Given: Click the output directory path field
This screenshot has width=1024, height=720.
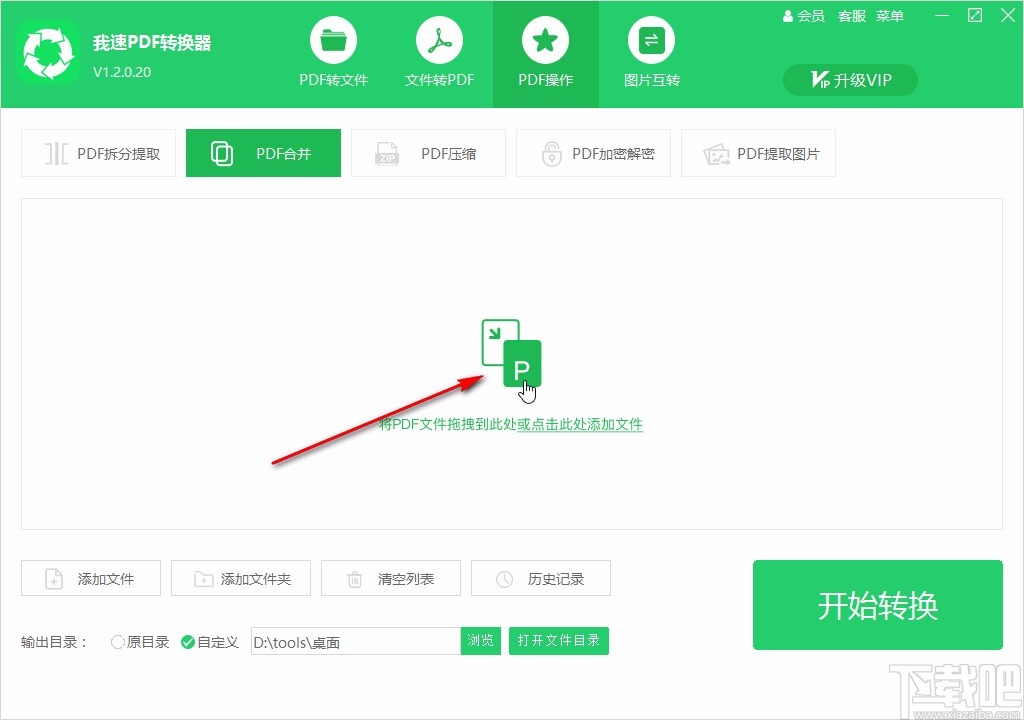Looking at the screenshot, I should click(x=355, y=641).
